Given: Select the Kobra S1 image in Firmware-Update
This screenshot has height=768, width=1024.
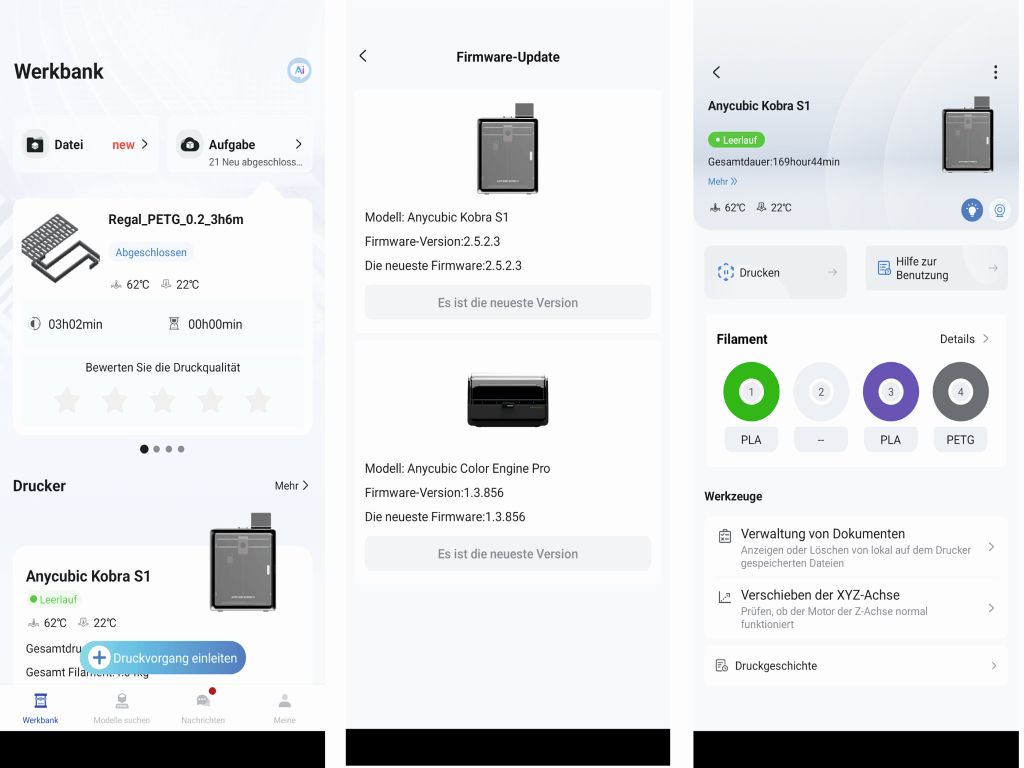Looking at the screenshot, I should (507, 148).
